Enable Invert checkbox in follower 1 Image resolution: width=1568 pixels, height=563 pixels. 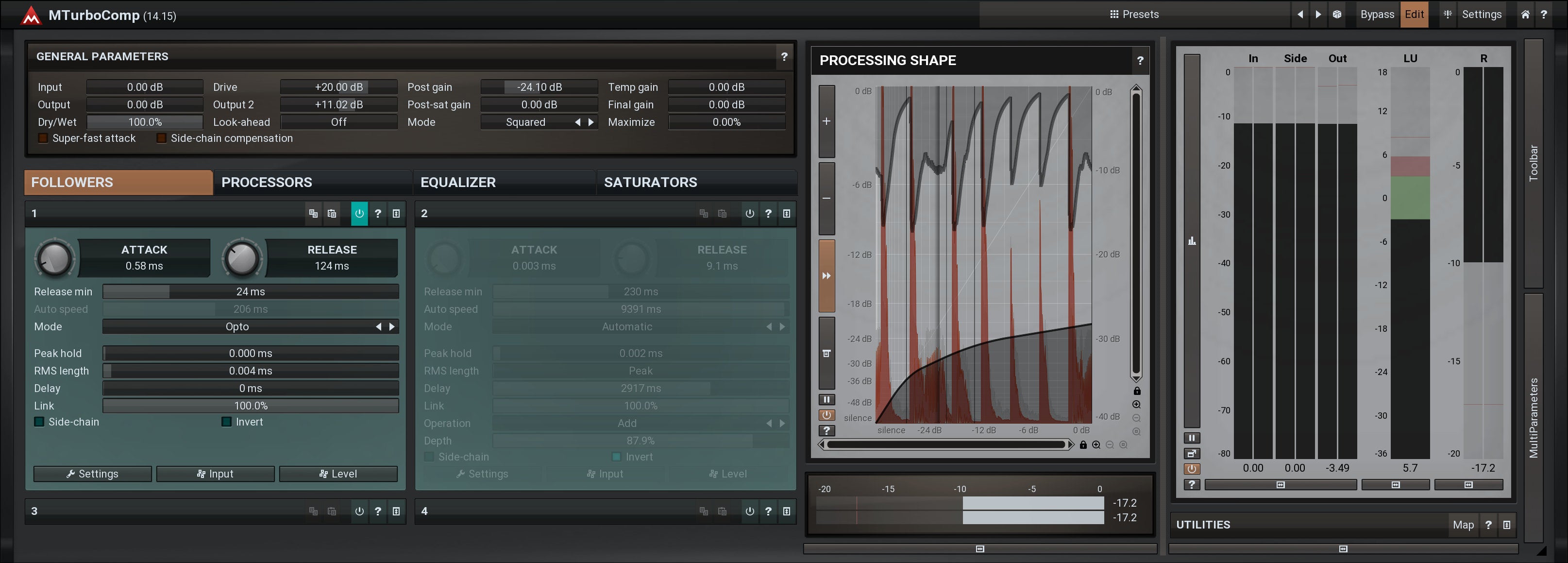point(226,422)
